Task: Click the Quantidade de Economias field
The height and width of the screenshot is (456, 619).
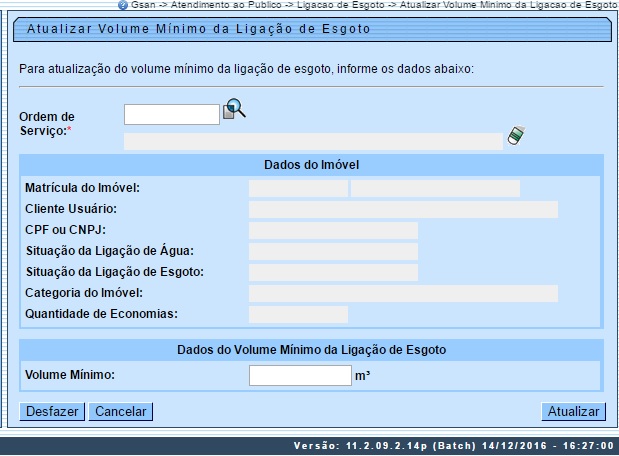Action: [298, 314]
